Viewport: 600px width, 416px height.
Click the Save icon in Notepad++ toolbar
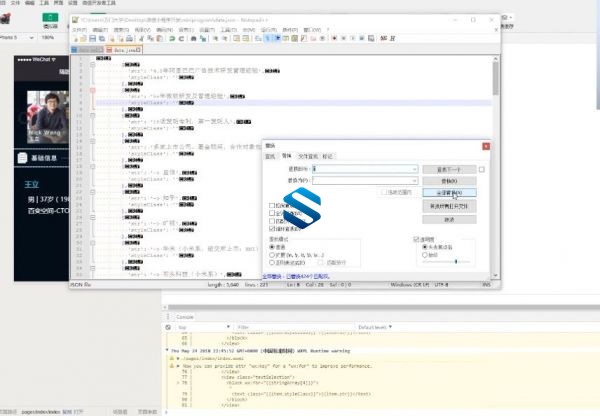(x=92, y=38)
